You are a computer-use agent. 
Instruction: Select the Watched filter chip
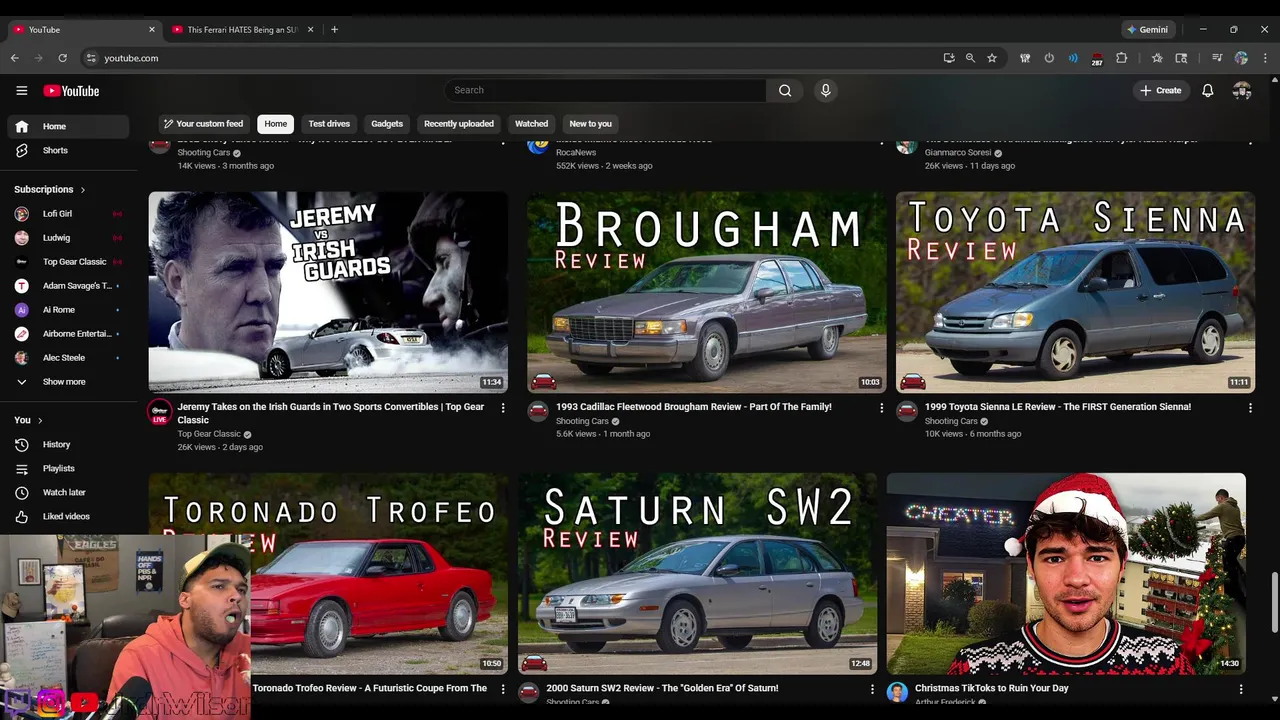click(531, 124)
